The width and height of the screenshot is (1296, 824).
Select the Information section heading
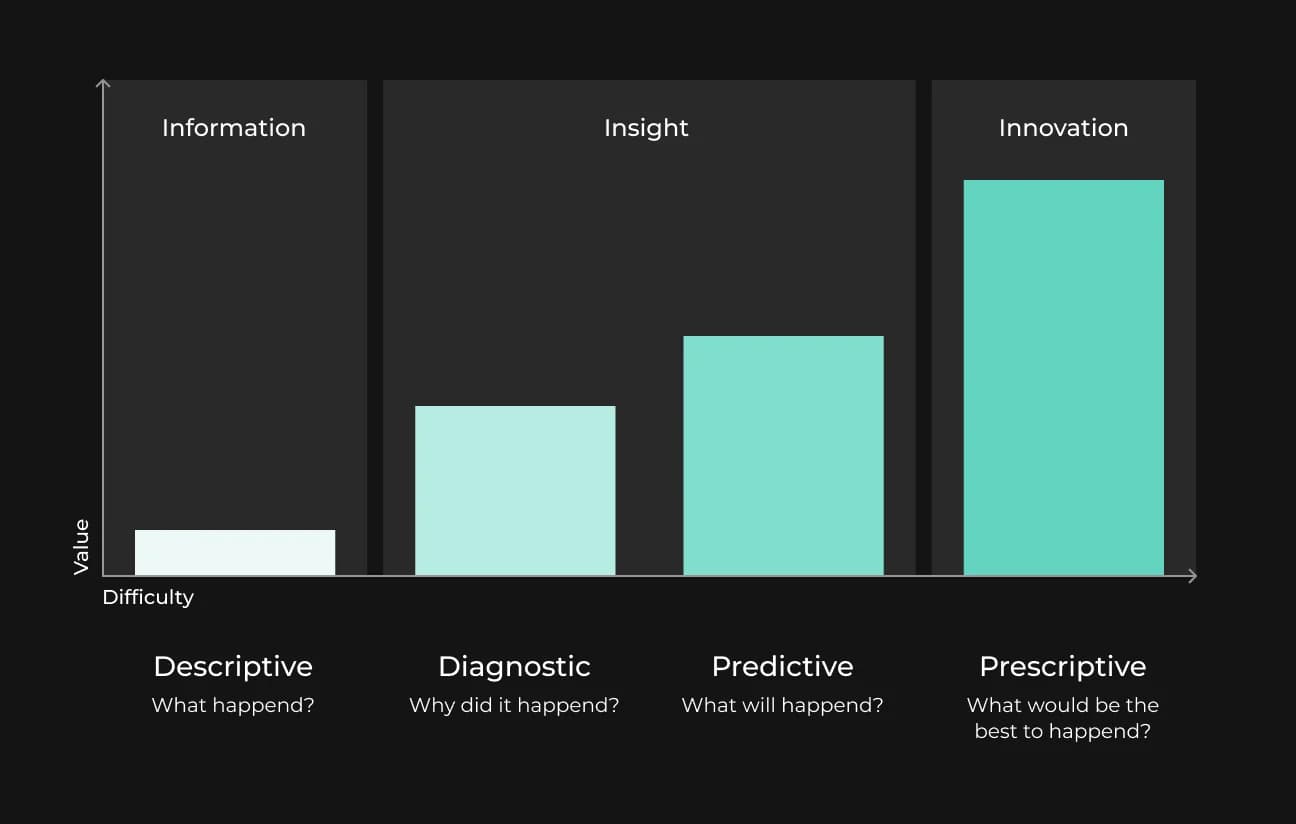coord(234,128)
